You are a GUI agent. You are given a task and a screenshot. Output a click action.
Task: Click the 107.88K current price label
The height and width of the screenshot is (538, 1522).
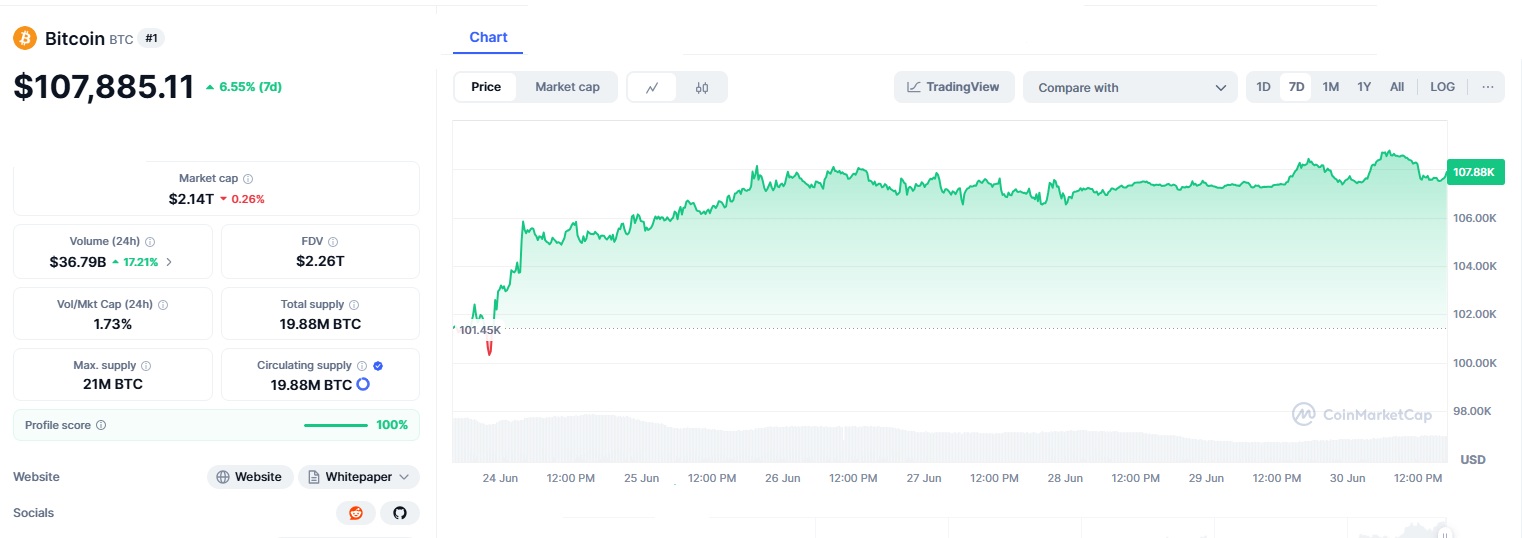[1474, 172]
